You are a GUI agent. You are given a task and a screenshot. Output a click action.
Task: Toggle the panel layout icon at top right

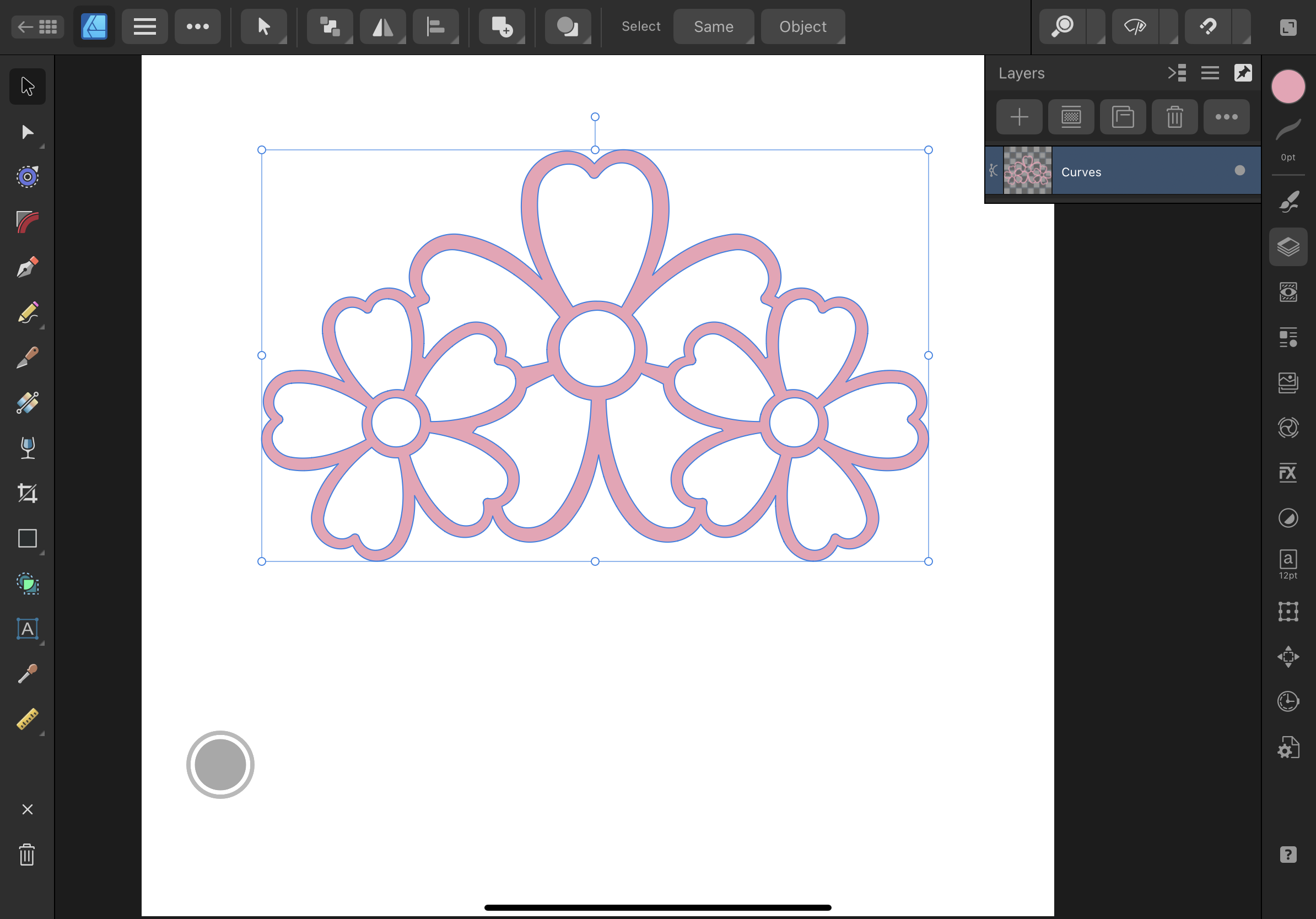coord(1288,26)
